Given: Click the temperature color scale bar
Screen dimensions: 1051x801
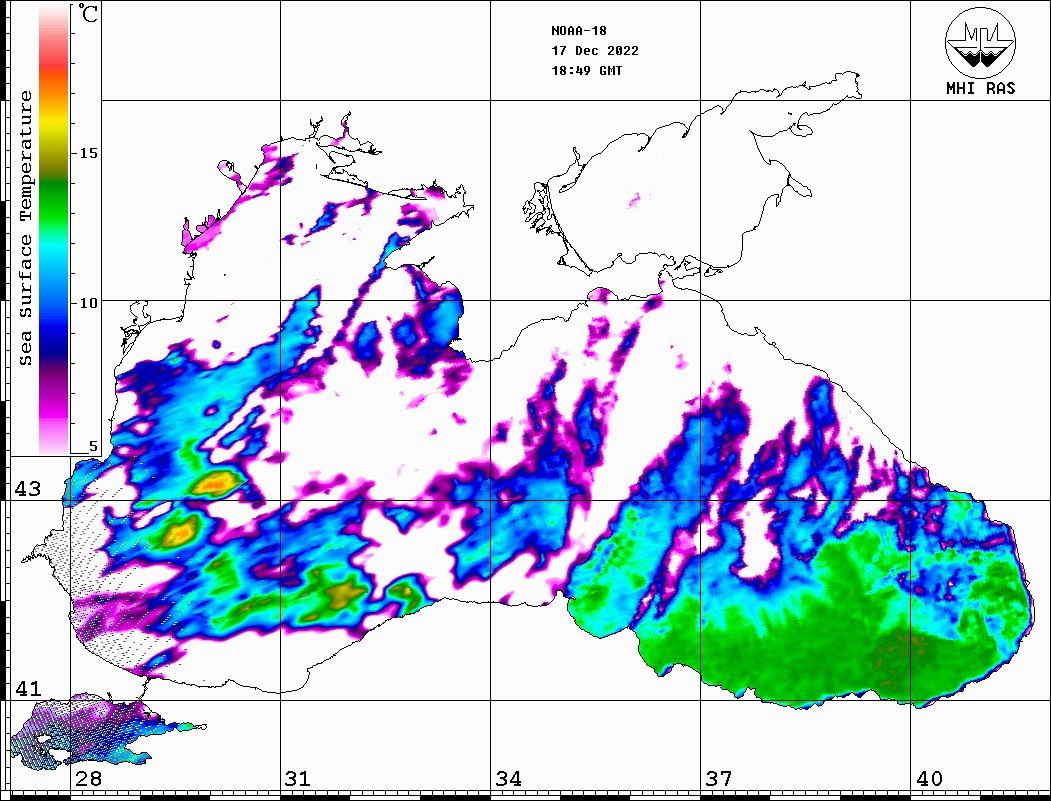Looking at the screenshot, I should tap(54, 229).
